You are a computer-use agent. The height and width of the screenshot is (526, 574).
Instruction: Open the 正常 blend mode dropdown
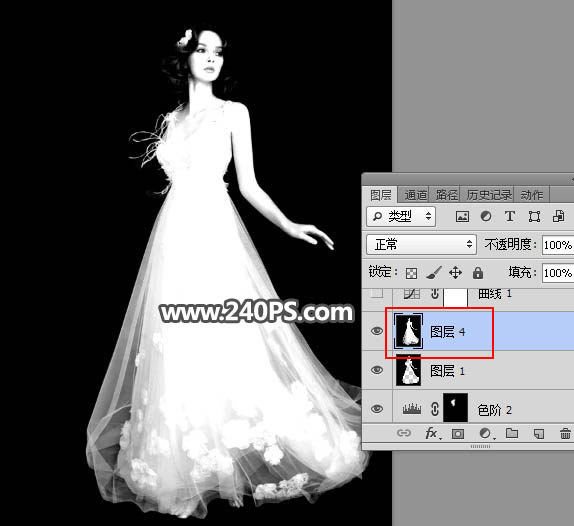point(421,245)
